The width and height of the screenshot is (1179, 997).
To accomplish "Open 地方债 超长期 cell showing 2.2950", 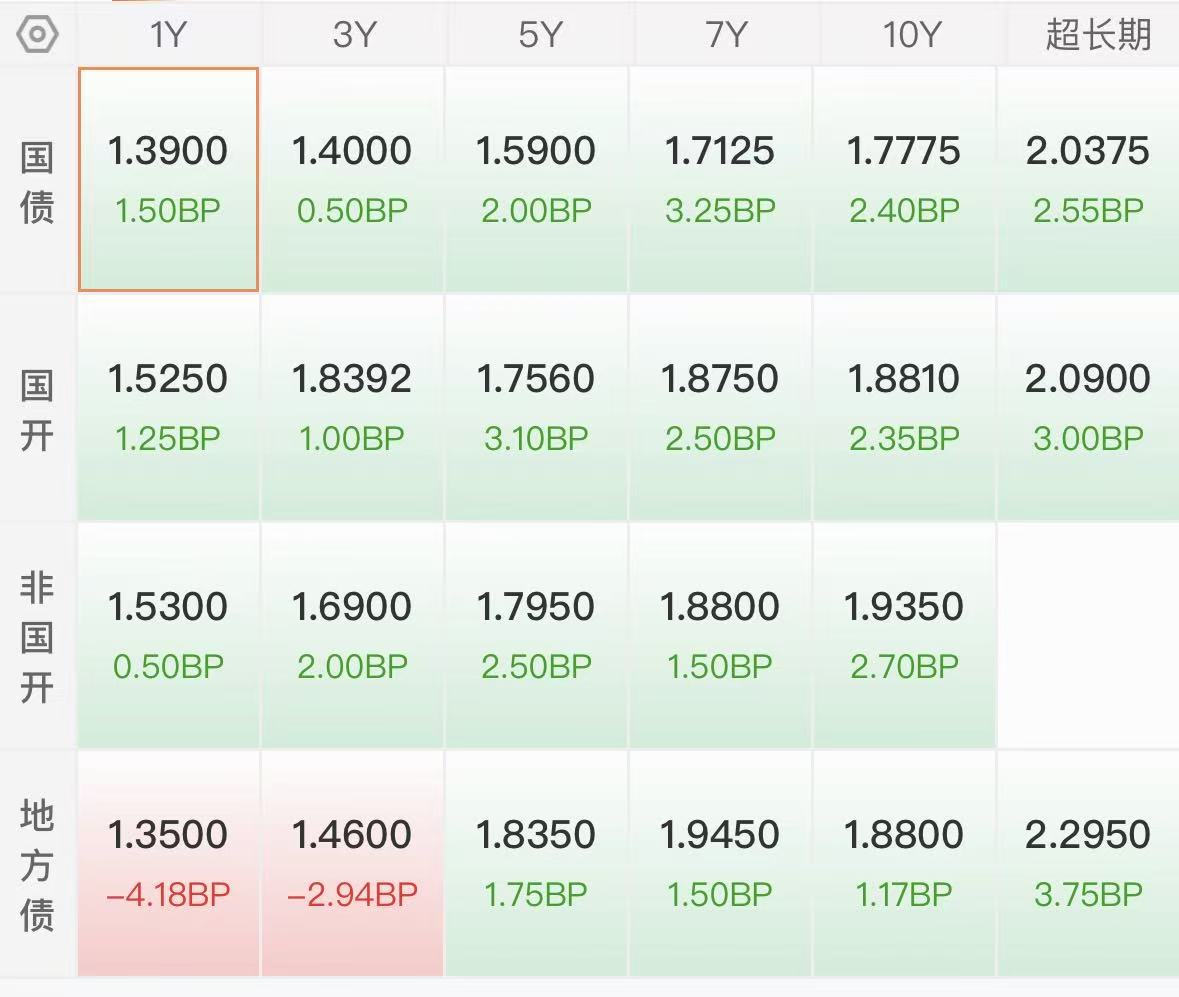I will (1088, 863).
